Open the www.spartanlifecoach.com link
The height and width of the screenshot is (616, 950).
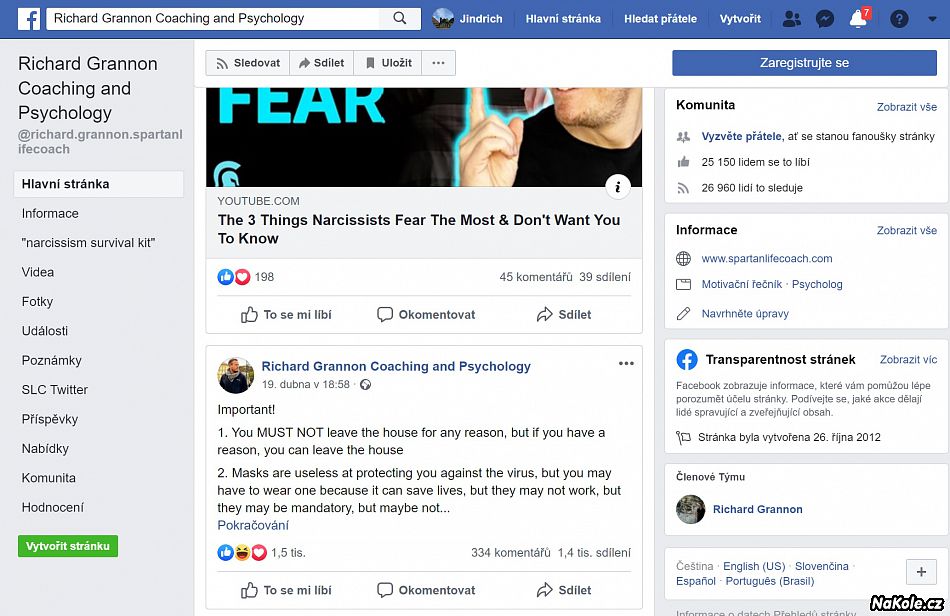(766, 259)
